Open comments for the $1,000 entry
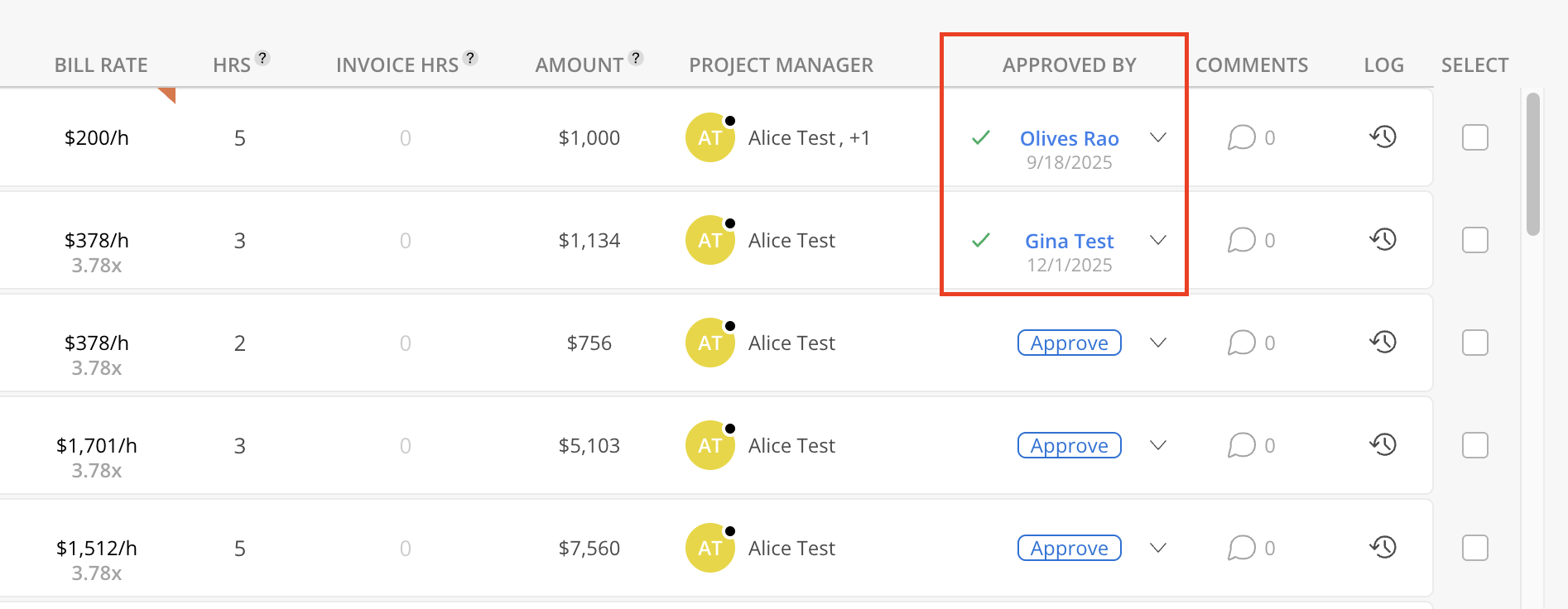 coord(1242,137)
